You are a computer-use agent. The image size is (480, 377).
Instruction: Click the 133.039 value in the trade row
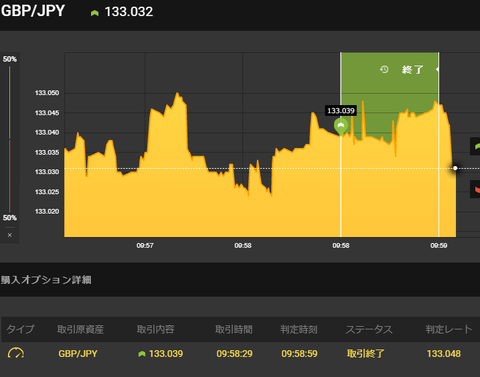[166, 354]
